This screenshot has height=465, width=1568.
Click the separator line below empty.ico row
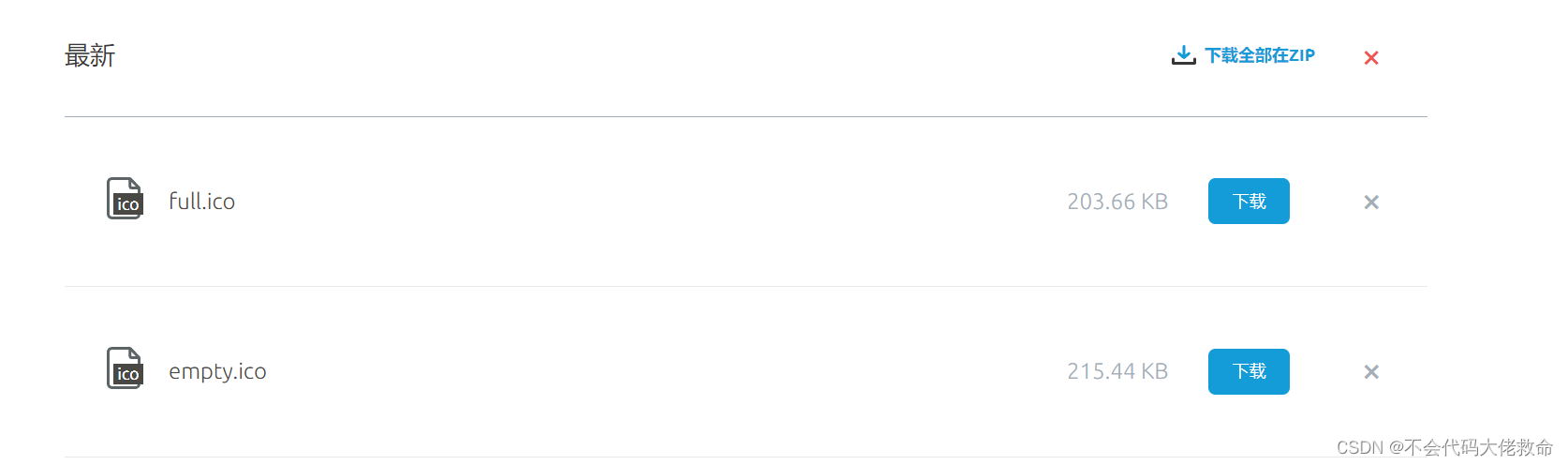pyautogui.click(x=656, y=457)
